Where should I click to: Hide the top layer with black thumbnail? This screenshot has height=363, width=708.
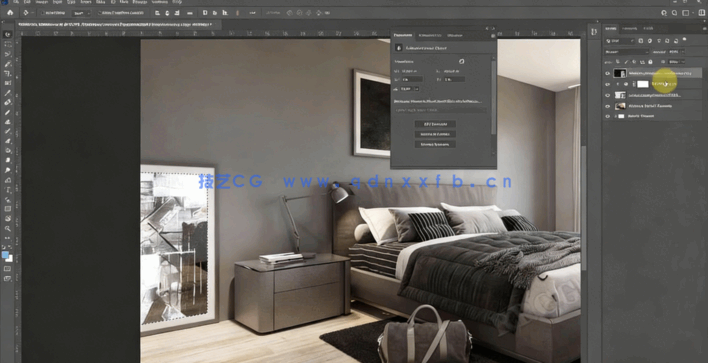point(607,73)
